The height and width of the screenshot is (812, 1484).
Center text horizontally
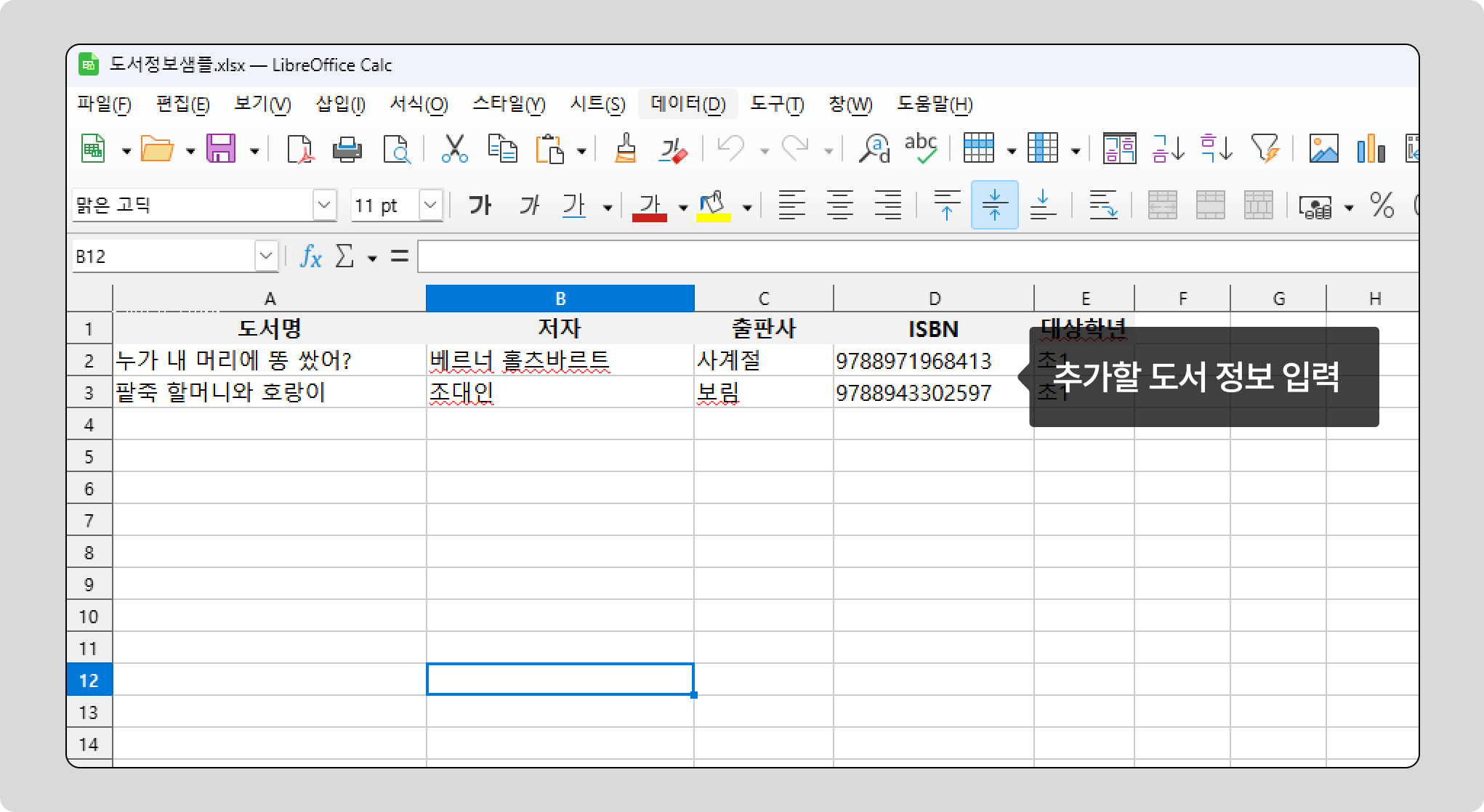point(840,206)
